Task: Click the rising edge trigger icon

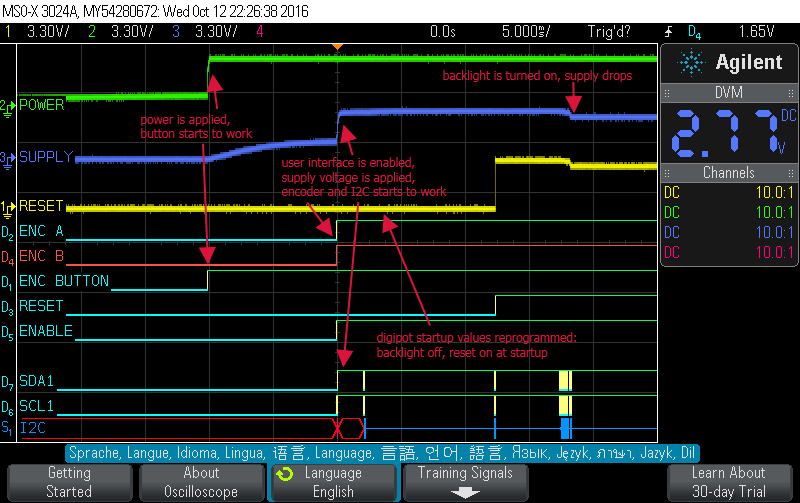Action: point(669,31)
